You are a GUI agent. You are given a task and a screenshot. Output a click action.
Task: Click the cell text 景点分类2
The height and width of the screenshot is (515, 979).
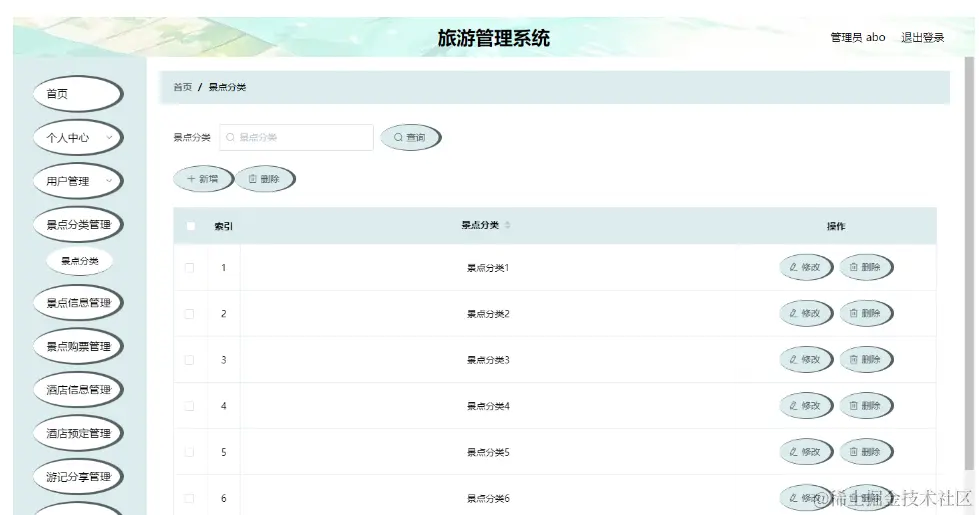tap(488, 314)
